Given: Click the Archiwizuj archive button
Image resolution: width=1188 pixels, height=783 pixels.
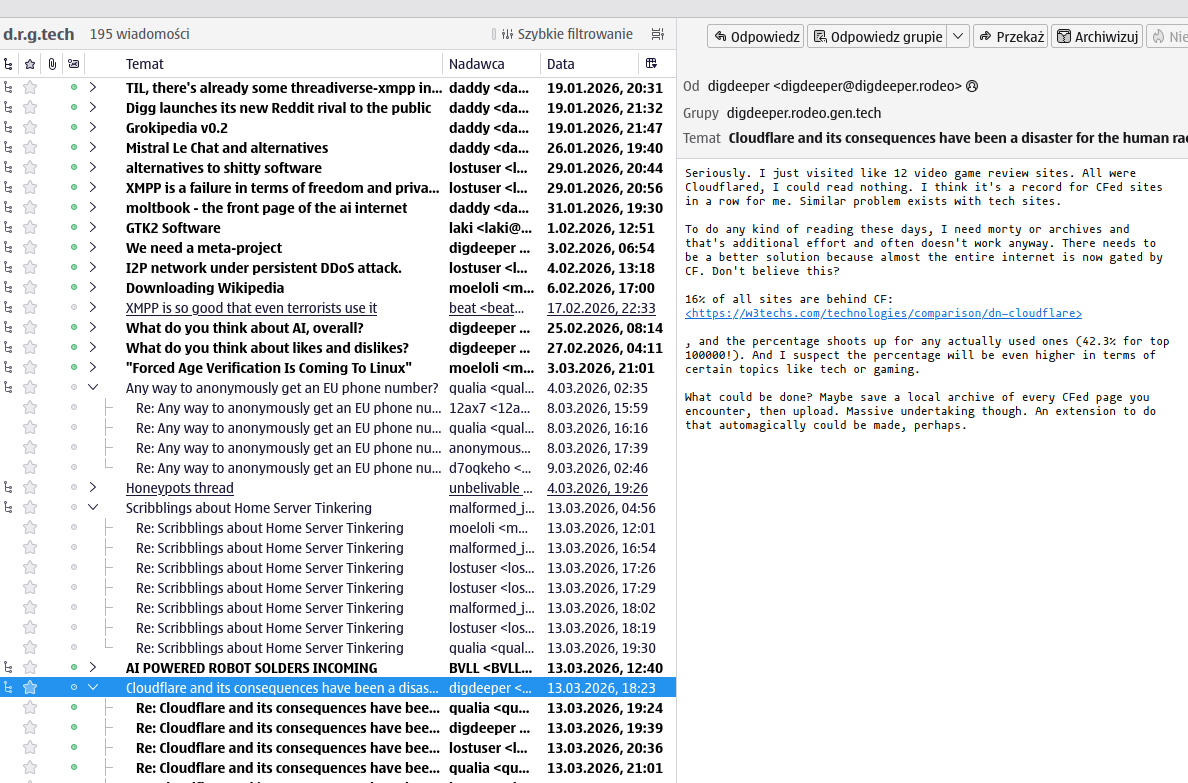Looking at the screenshot, I should tap(1097, 36).
